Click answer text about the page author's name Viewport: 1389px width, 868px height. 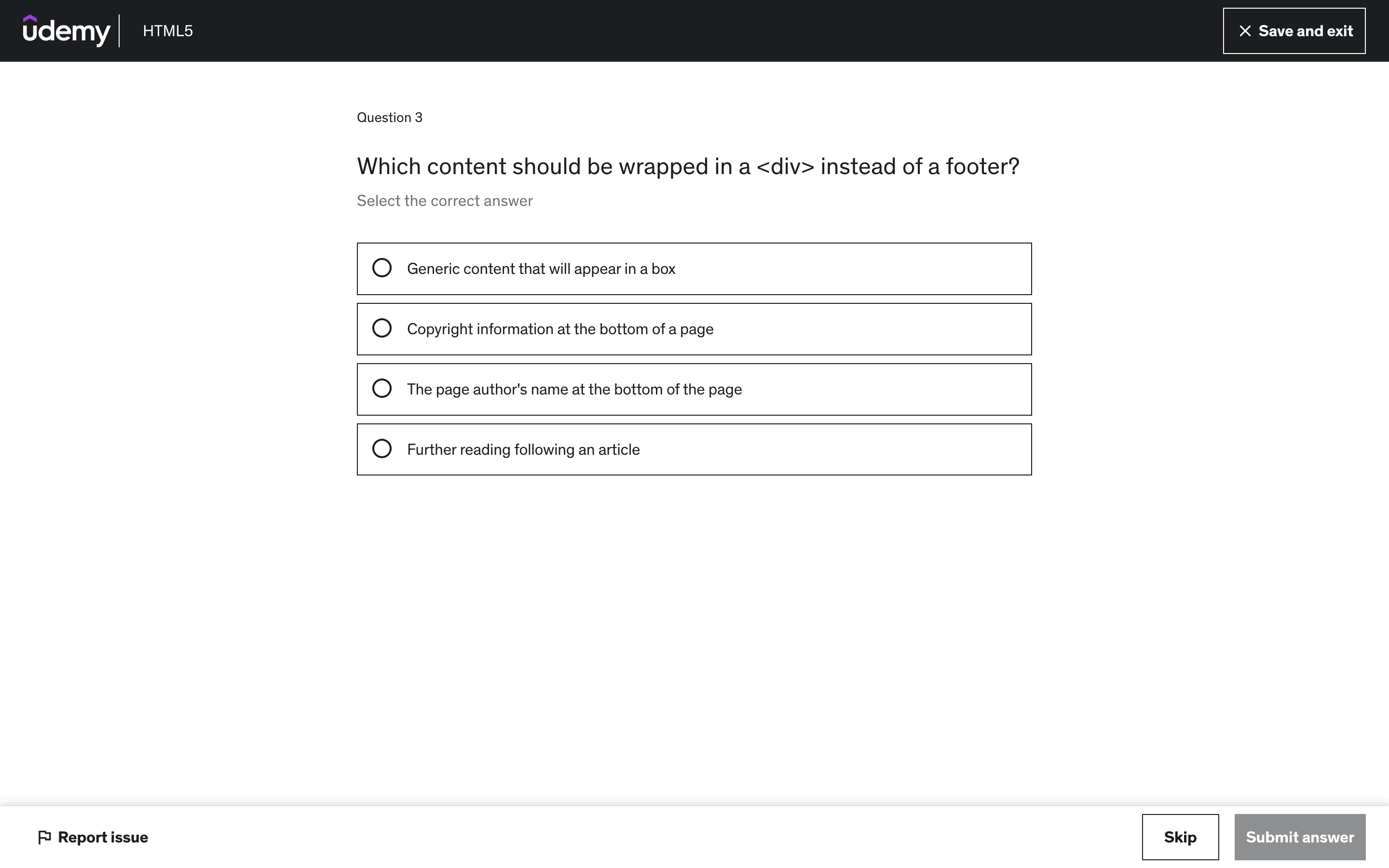574,389
